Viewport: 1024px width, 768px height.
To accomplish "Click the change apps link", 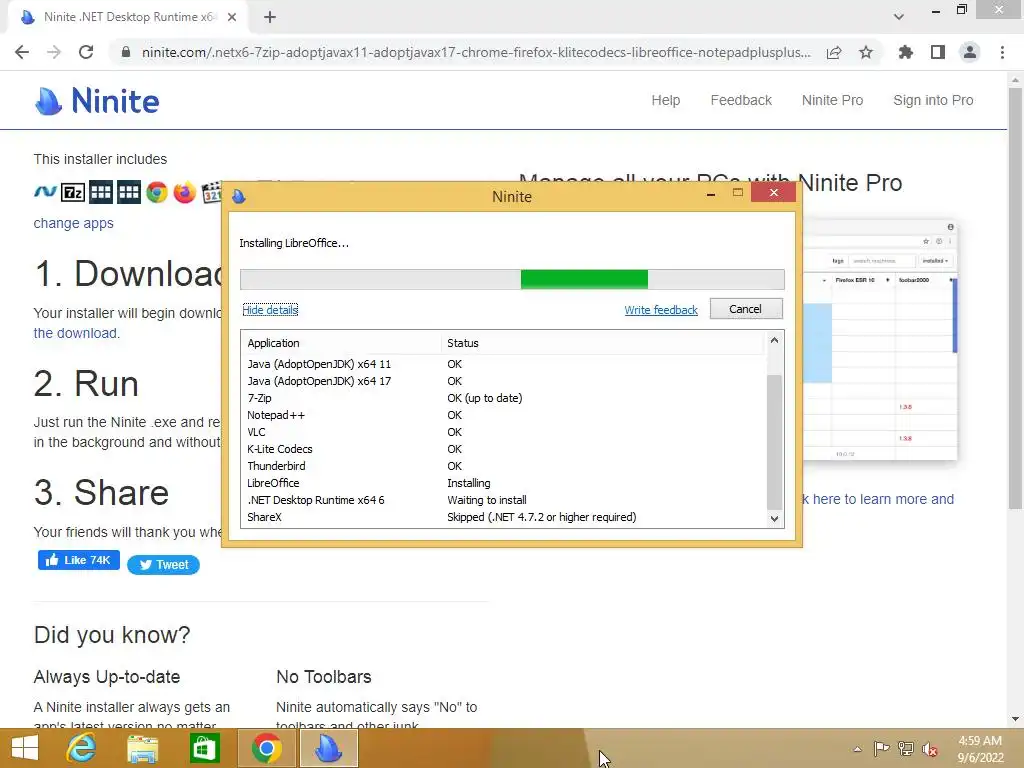I will click(x=73, y=223).
